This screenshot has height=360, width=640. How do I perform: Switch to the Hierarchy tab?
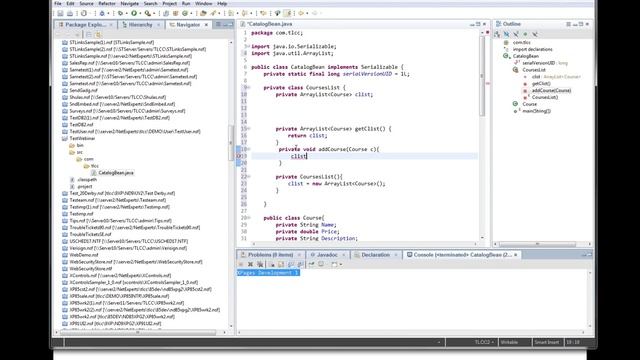(x=140, y=25)
